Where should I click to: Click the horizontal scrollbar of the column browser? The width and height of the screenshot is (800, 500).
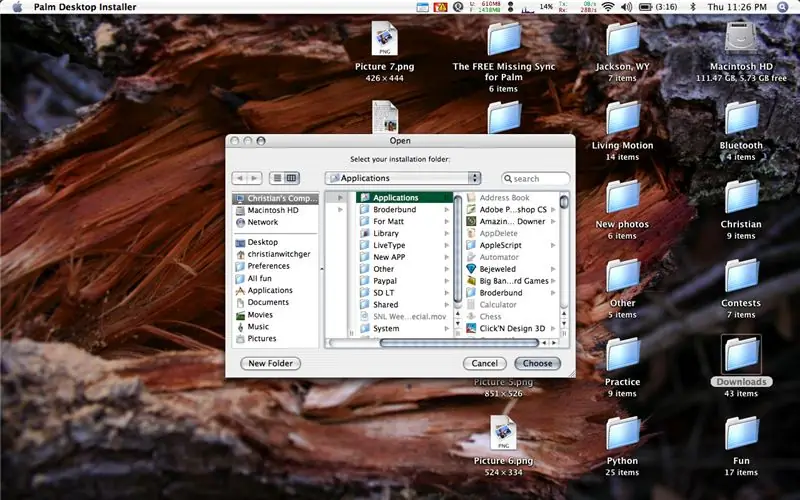(x=459, y=343)
